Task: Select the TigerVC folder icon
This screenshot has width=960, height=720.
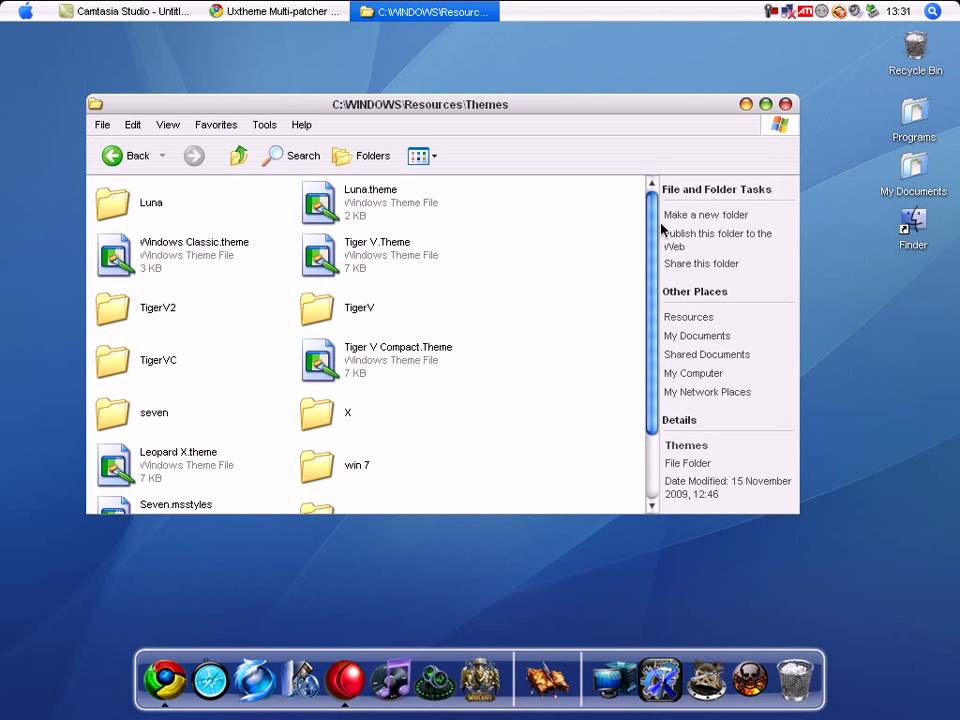Action: coord(113,361)
